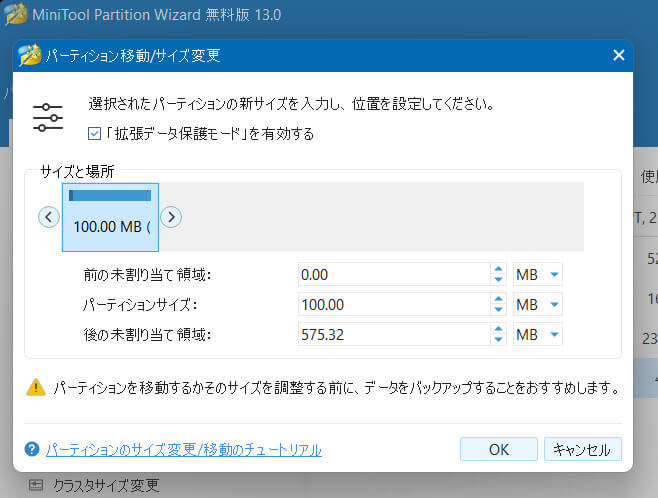This screenshot has height=498, width=658.
Task: Increase パーティションサイズ with up spinner
Action: [497, 299]
